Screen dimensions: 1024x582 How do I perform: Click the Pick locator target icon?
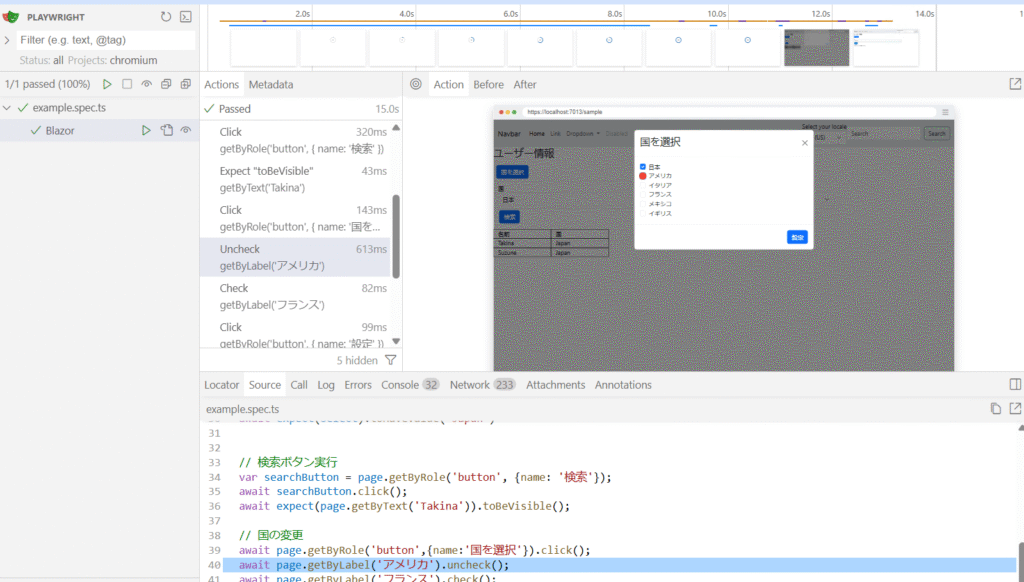[416, 85]
